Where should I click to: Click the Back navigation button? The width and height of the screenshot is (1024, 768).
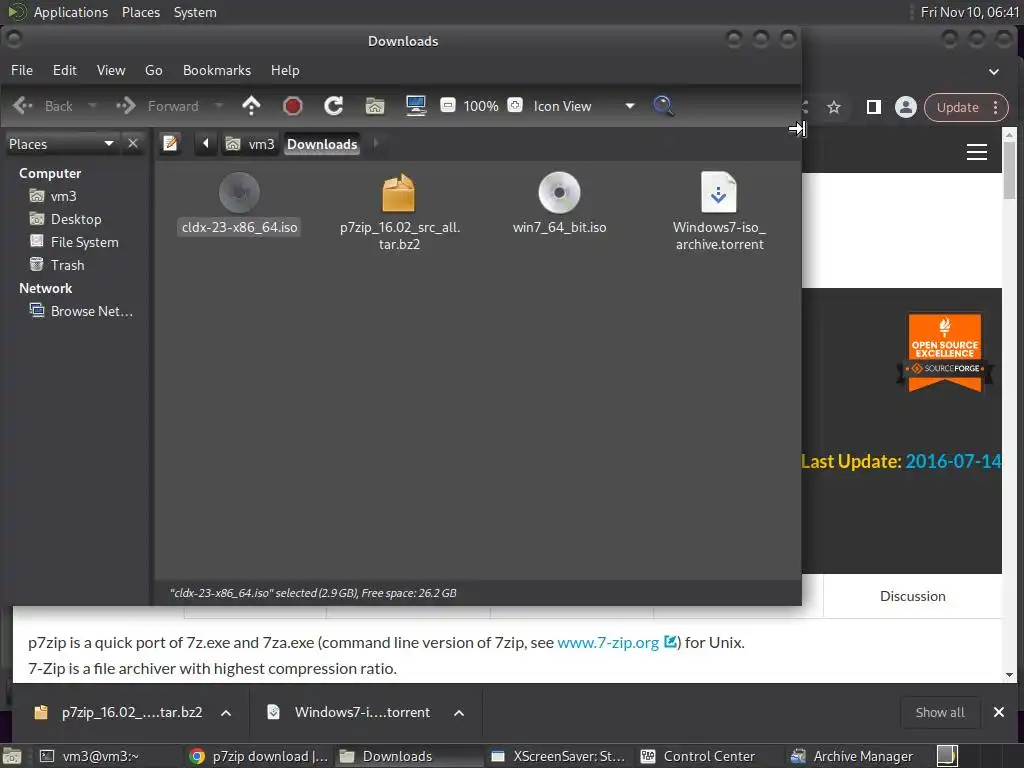pos(43,106)
